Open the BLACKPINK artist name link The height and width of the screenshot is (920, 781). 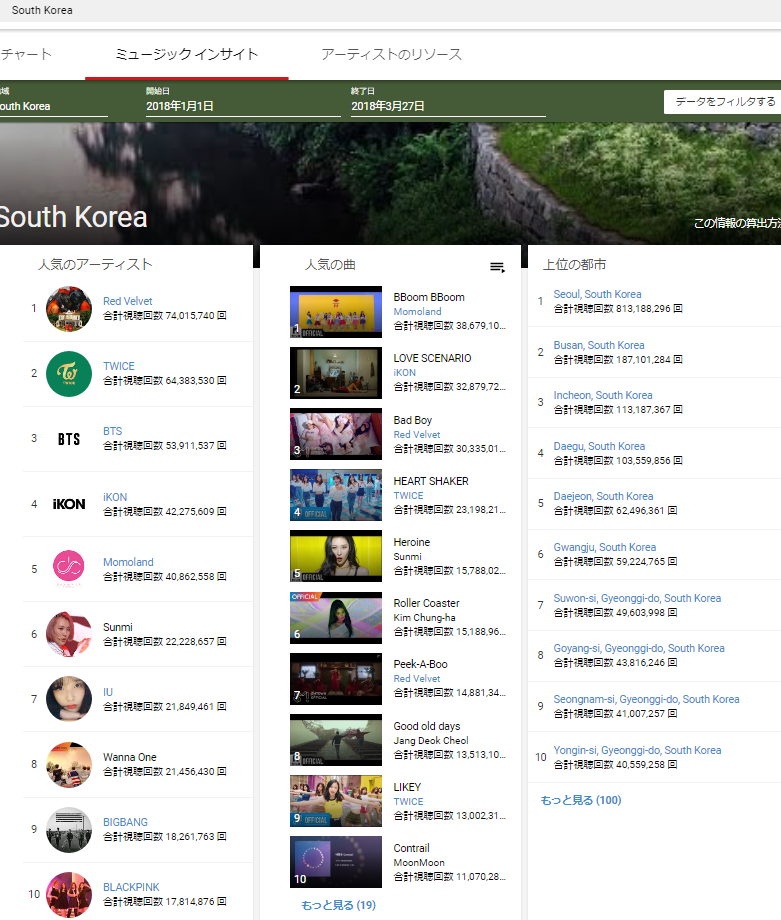tap(131, 887)
